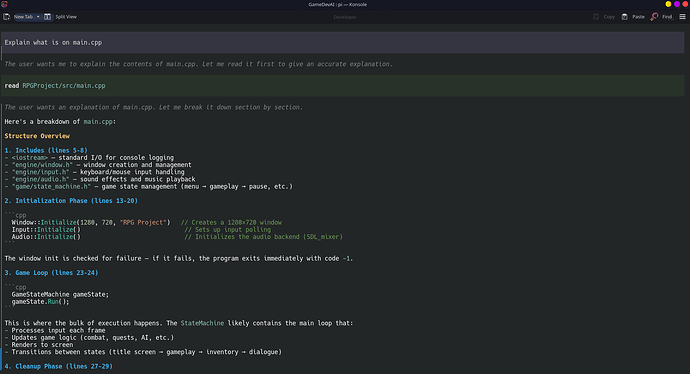Click "Here's a breakdown of main.cpp" line
Viewport: 690px width, 374px height.
(60, 122)
